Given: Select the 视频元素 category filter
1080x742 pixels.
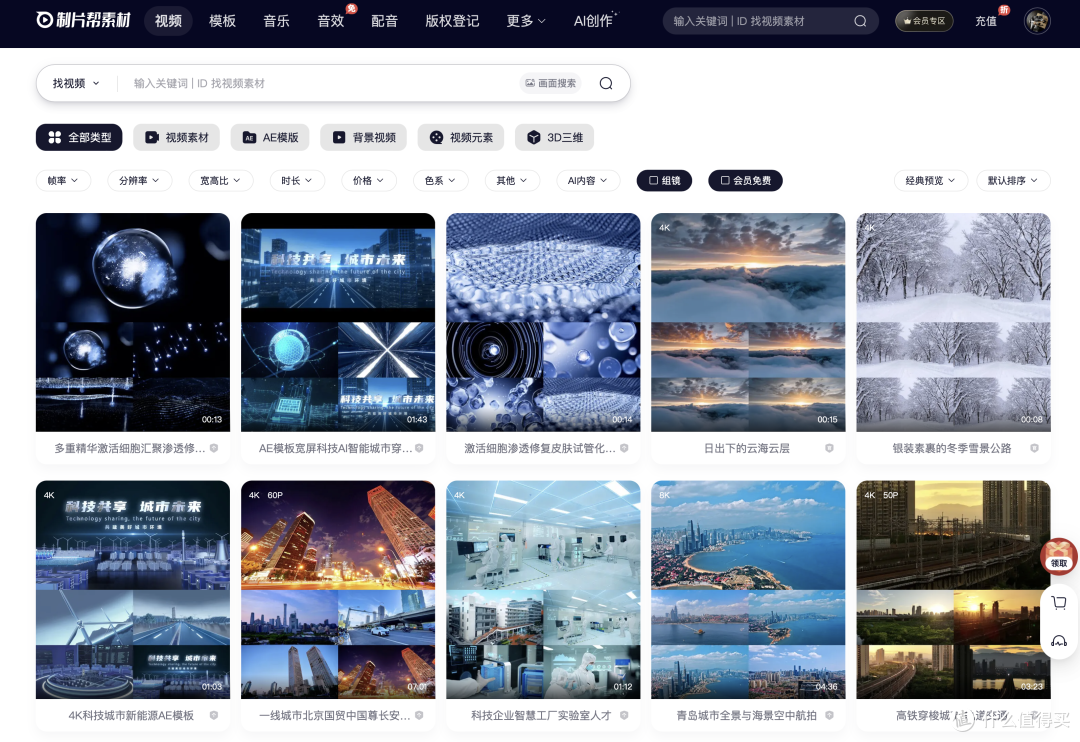Looking at the screenshot, I should (x=461, y=138).
